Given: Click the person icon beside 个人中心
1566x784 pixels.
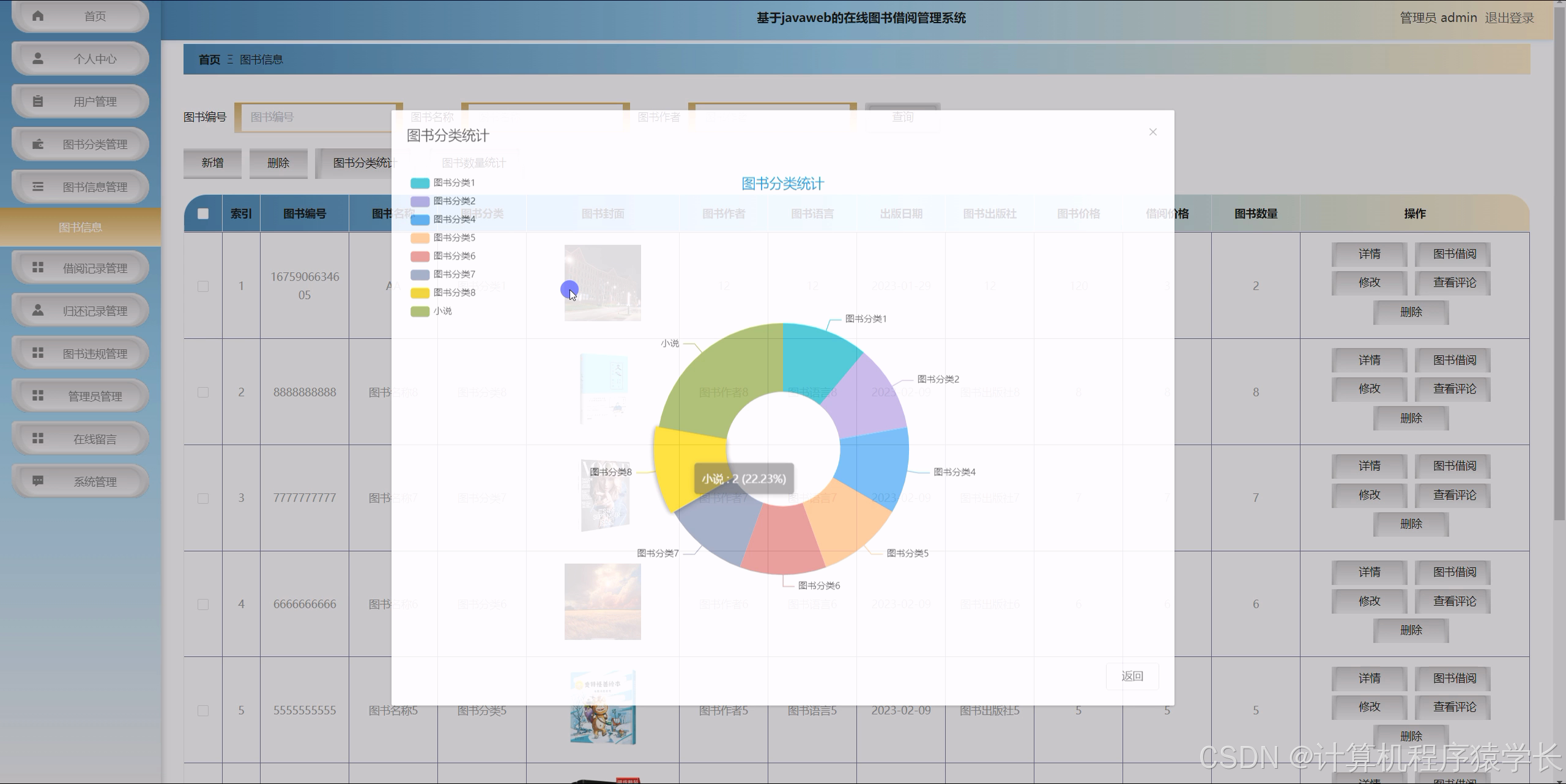Looking at the screenshot, I should tap(38, 59).
